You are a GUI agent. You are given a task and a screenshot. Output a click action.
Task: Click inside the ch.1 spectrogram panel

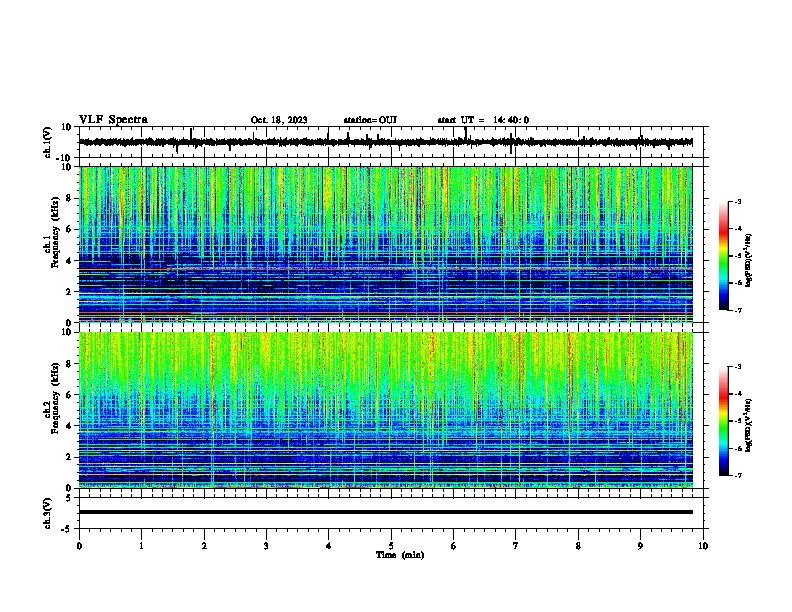385,244
